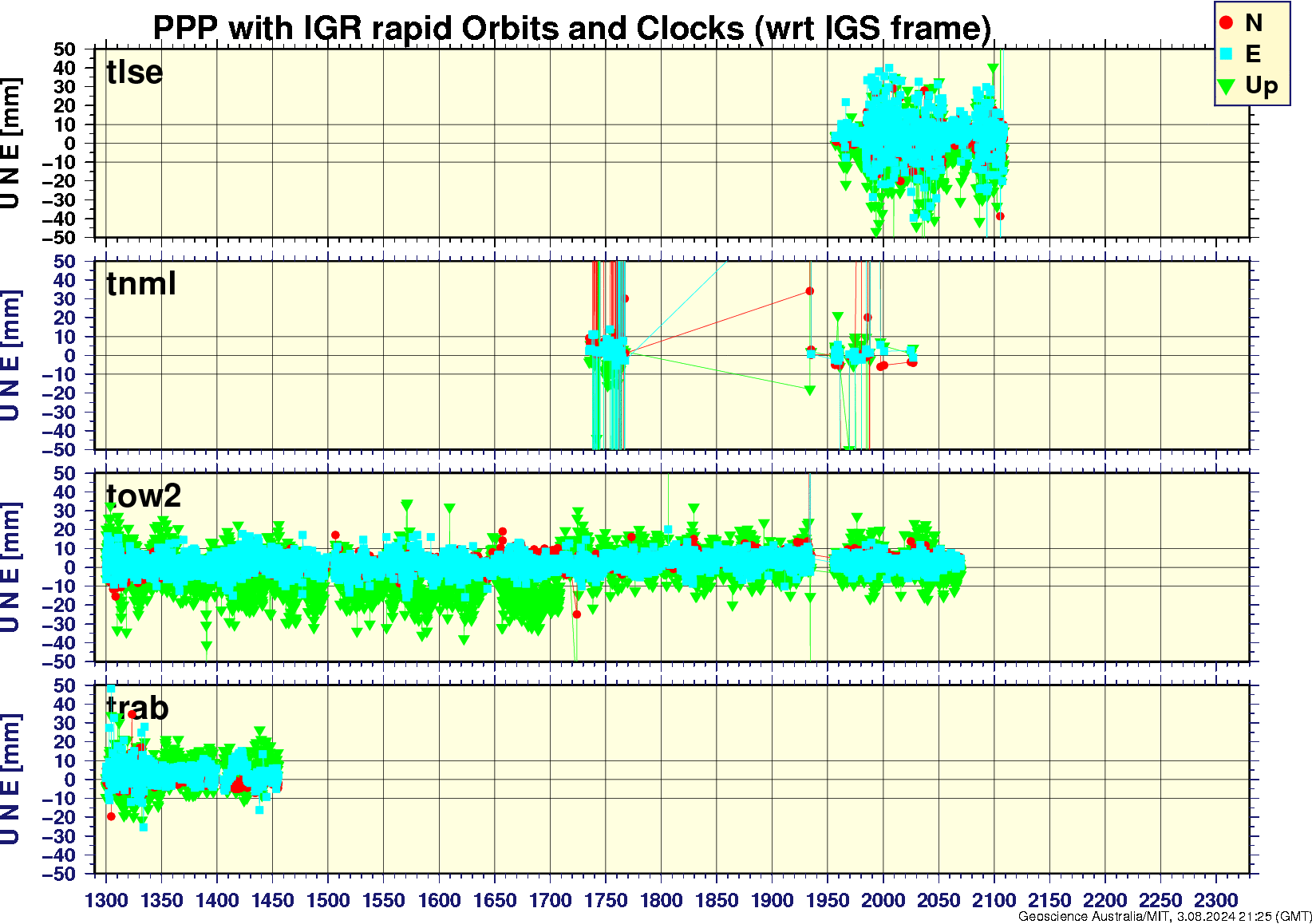Click x-axis tick label 1350
This screenshot has width=1312, height=924.
(x=161, y=900)
